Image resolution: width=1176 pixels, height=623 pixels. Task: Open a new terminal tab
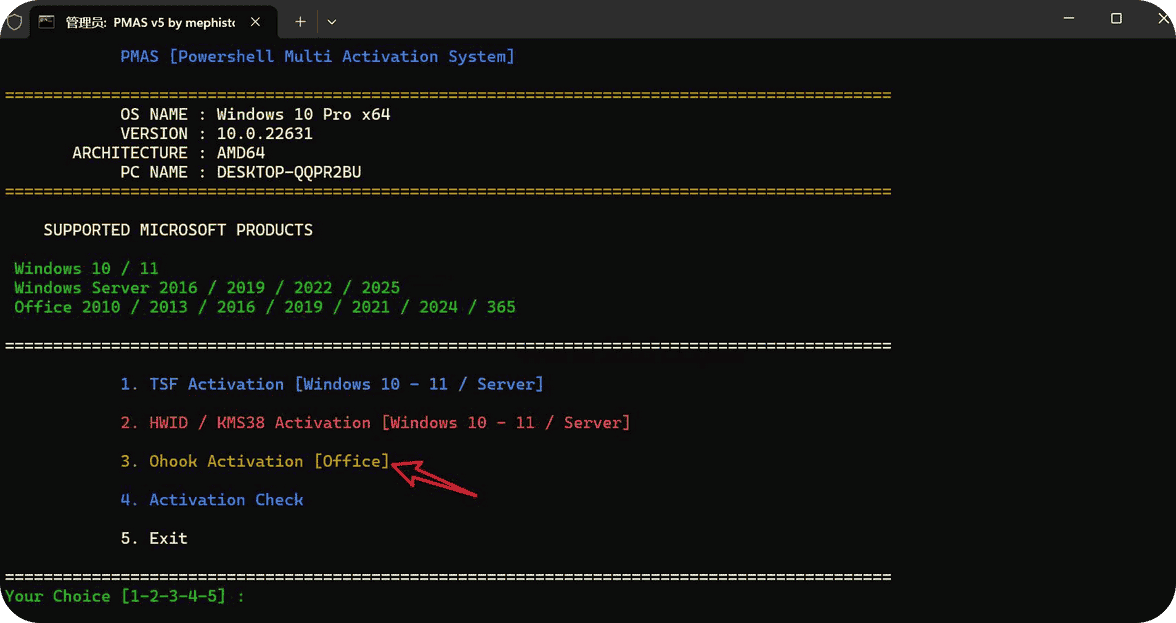click(x=300, y=21)
